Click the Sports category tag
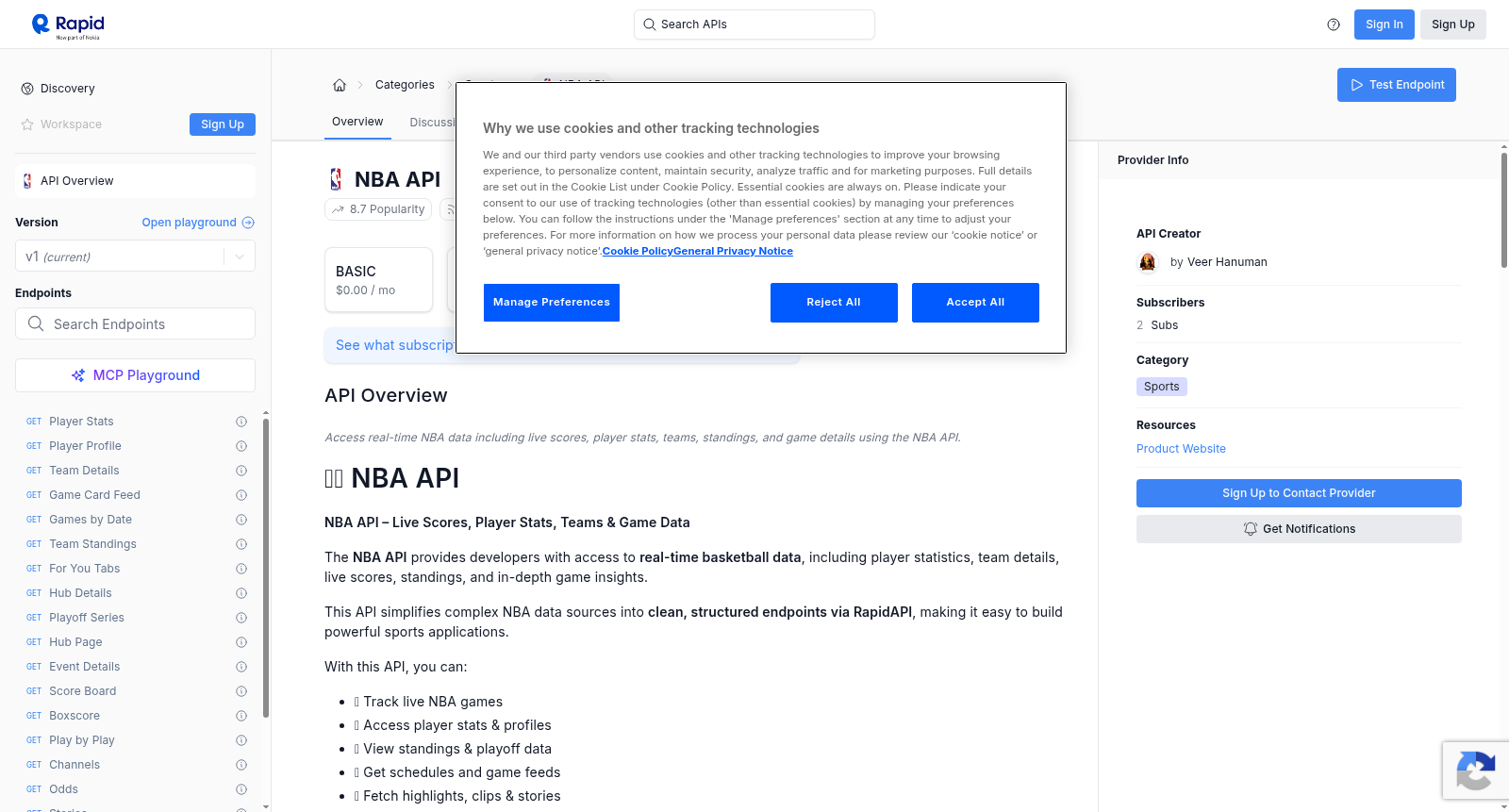 [x=1162, y=387]
